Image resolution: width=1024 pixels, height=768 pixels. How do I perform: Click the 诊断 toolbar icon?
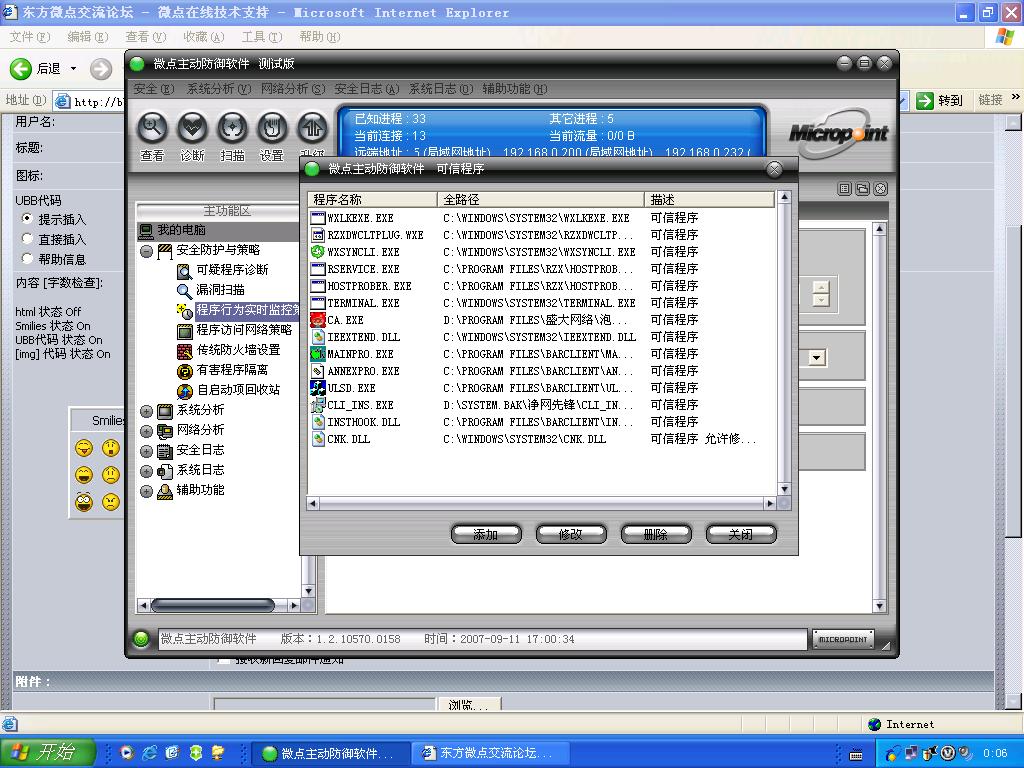tap(192, 128)
